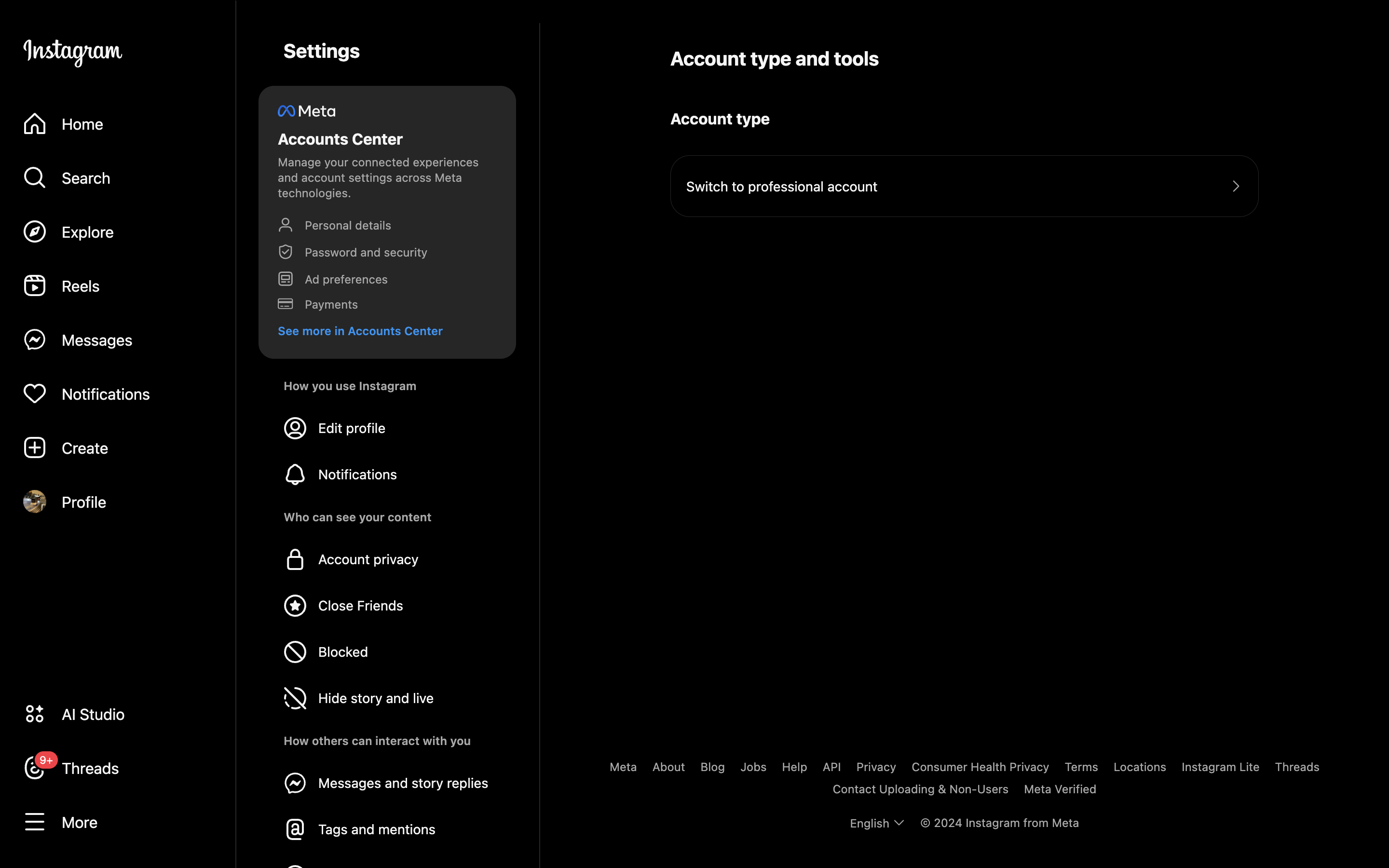Open the Threads footer link
The width and height of the screenshot is (1389, 868).
(x=1297, y=767)
